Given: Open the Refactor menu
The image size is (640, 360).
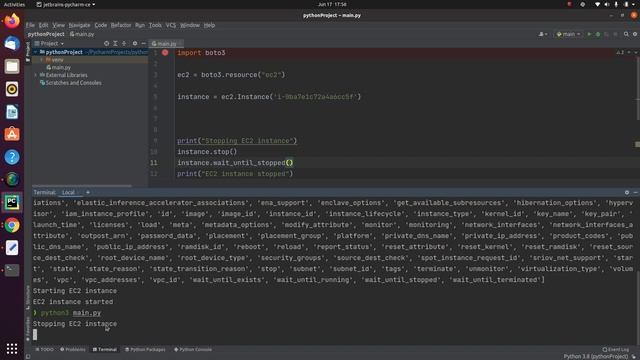Looking at the screenshot, I should point(121,25).
